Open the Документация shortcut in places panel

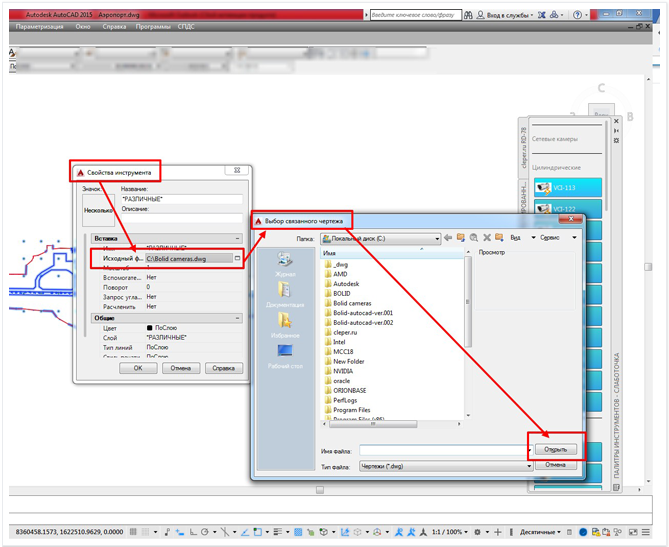(x=285, y=294)
